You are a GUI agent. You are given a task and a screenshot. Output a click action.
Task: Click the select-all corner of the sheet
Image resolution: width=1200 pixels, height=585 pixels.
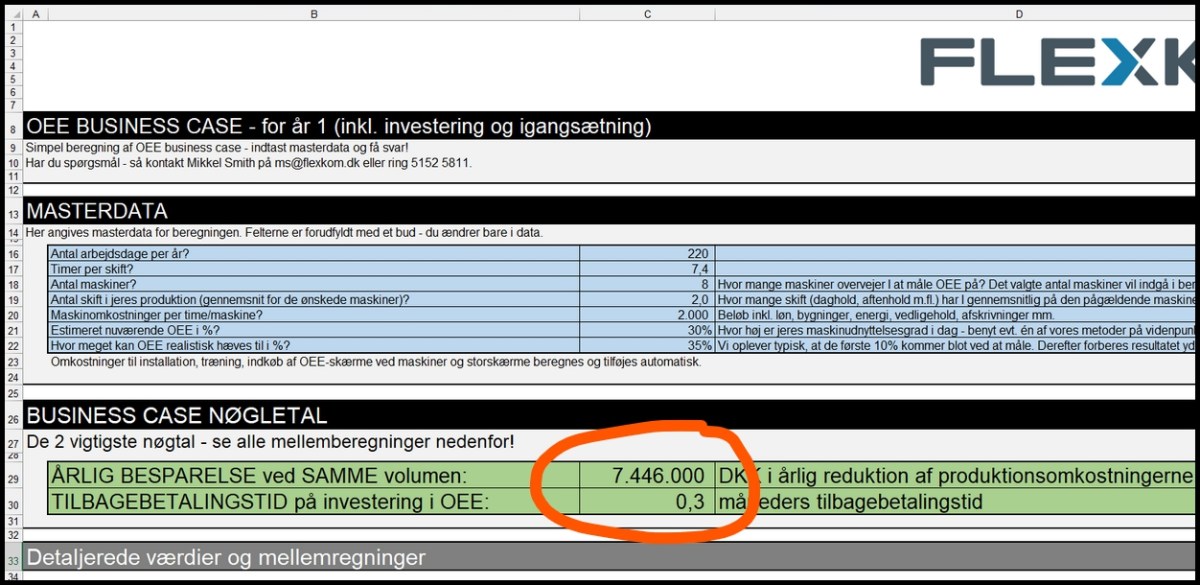click(x=13, y=14)
